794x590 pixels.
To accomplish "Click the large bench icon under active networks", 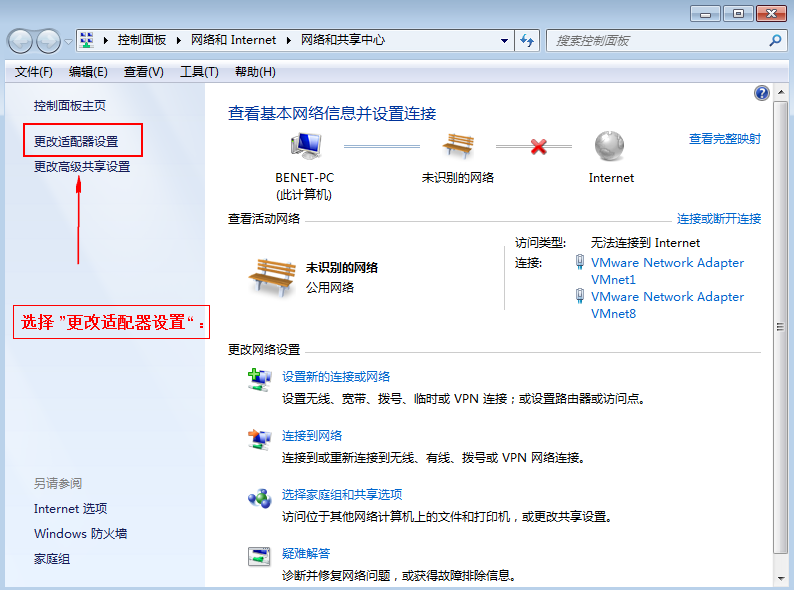I will click(x=272, y=277).
